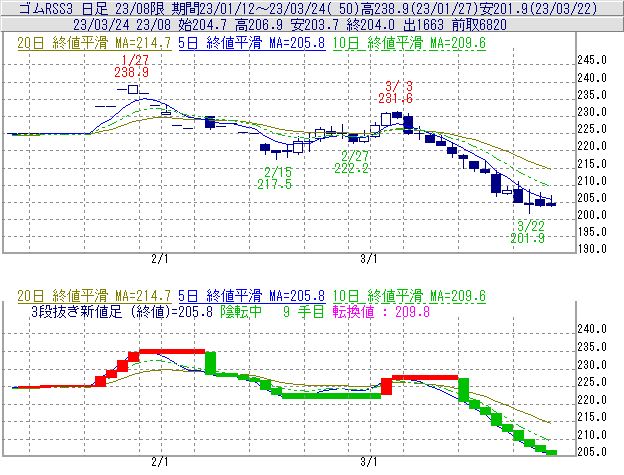Click the 転換値 : 209.8 reversal value
The height and width of the screenshot is (475, 624).
[381, 311]
